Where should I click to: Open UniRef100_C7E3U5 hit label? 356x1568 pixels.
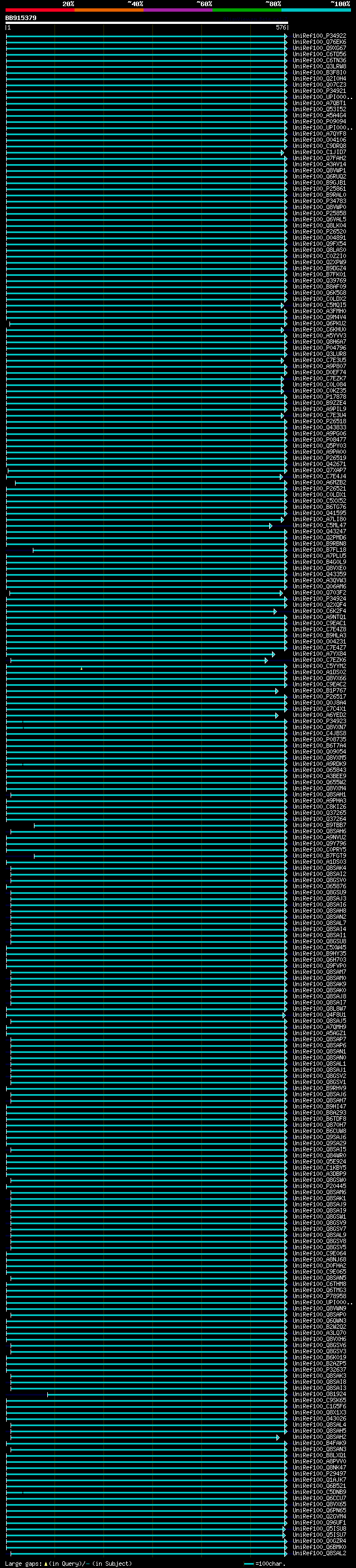coord(319,360)
